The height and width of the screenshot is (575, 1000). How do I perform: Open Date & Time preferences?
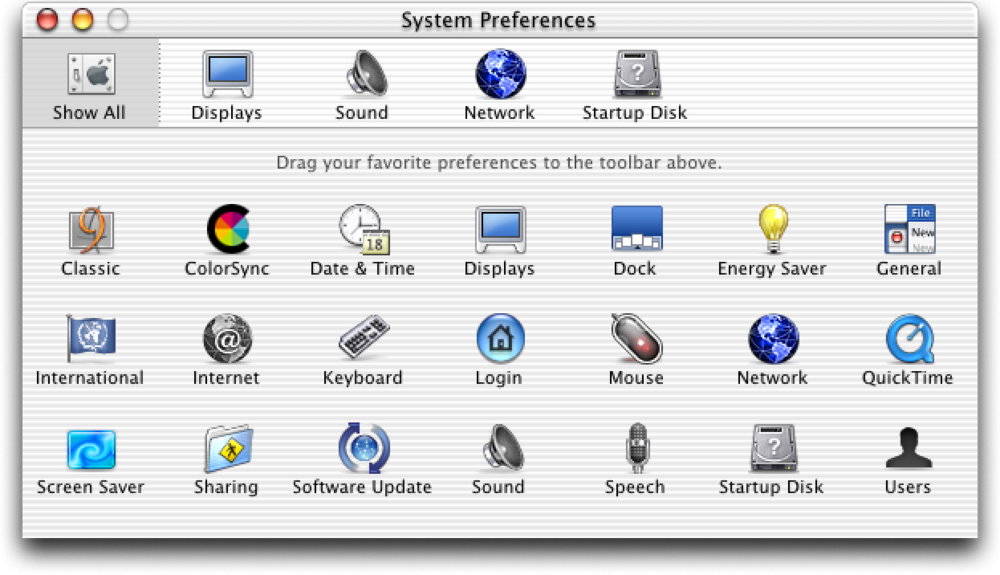[363, 242]
